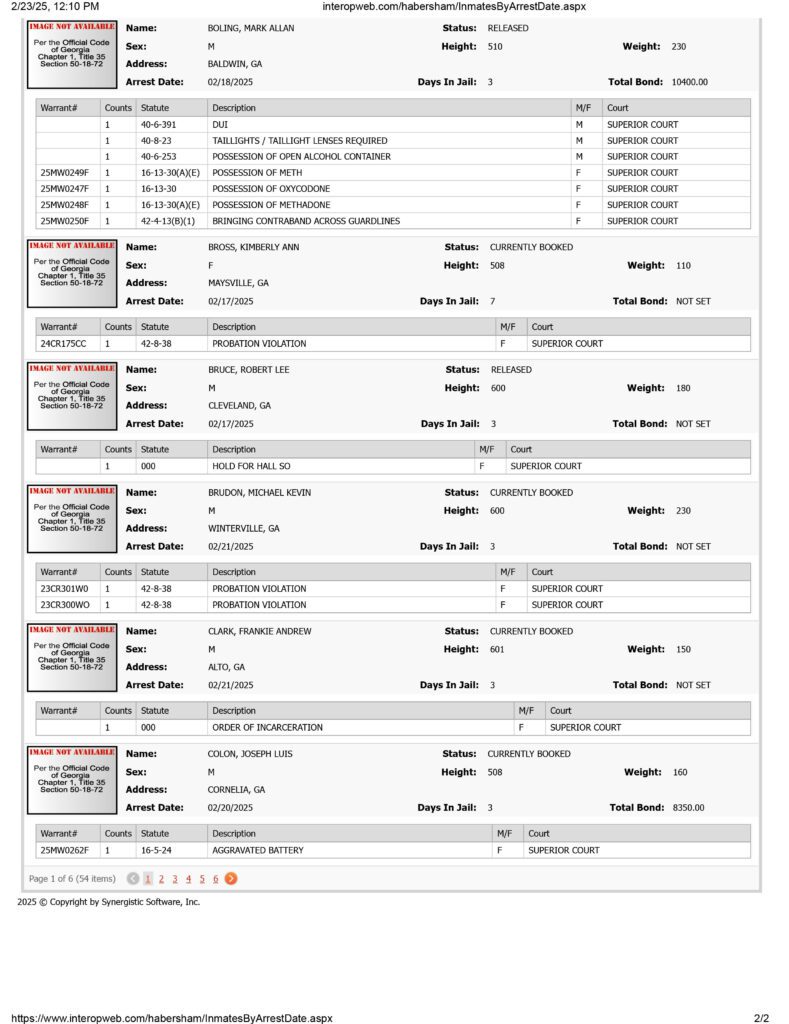Screen dimensions: 789x1024
Task: Open page 3 of results
Action: (175, 879)
